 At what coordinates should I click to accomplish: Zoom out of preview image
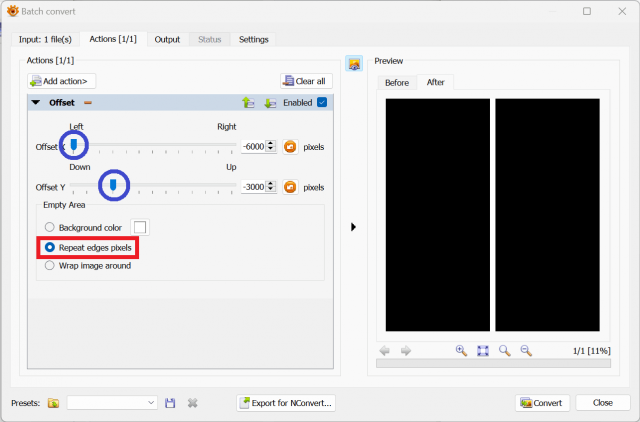point(526,351)
